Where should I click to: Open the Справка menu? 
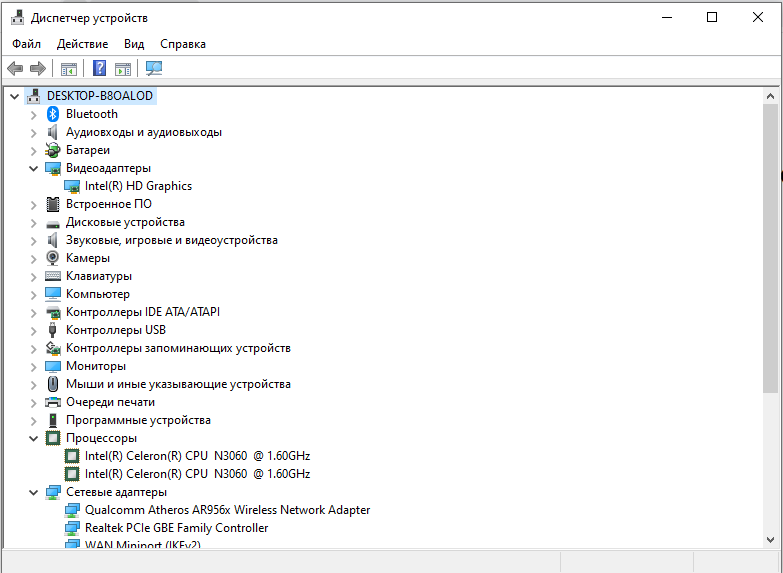(x=183, y=44)
